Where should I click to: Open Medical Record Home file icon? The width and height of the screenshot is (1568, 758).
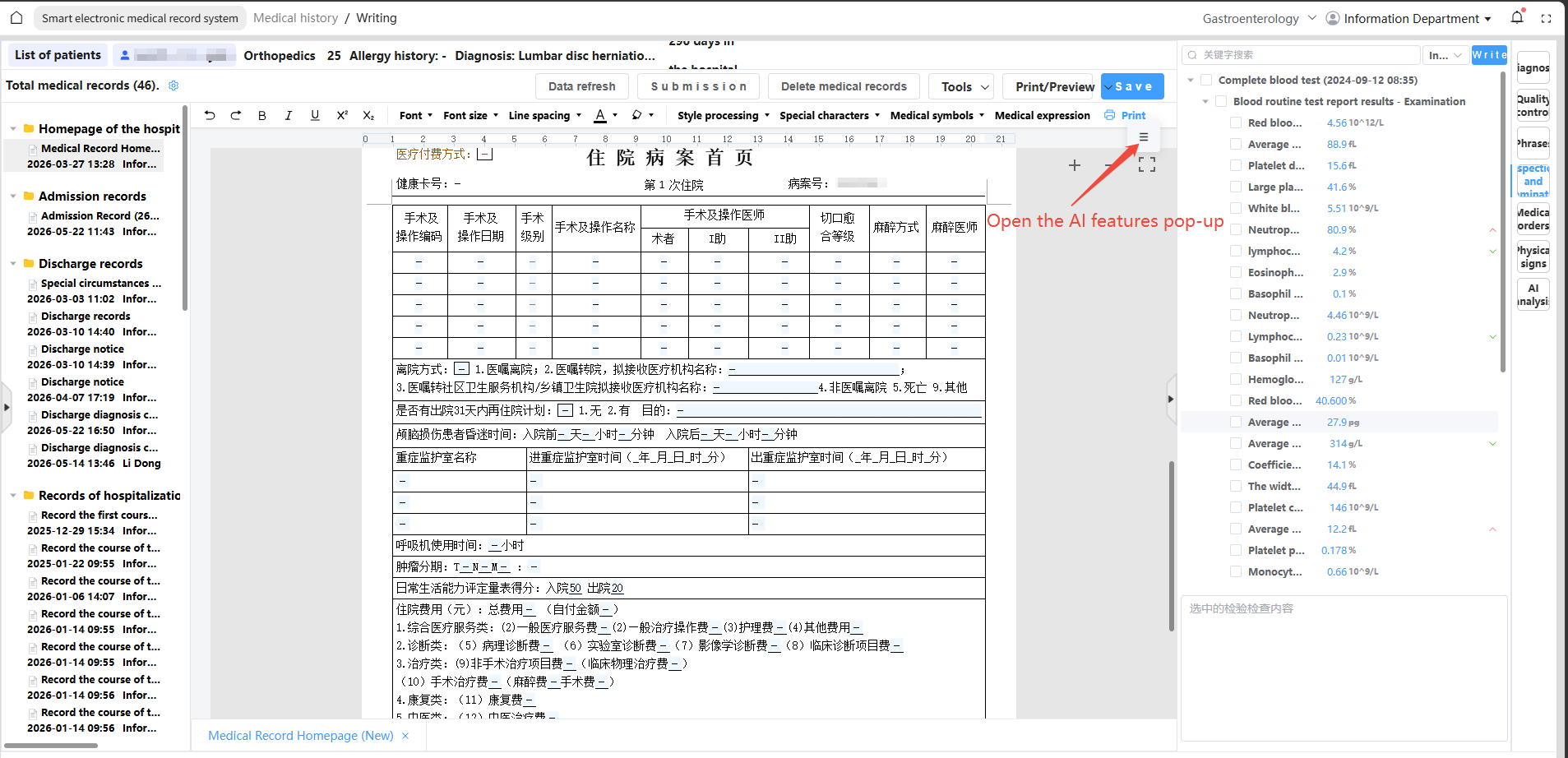(33, 149)
